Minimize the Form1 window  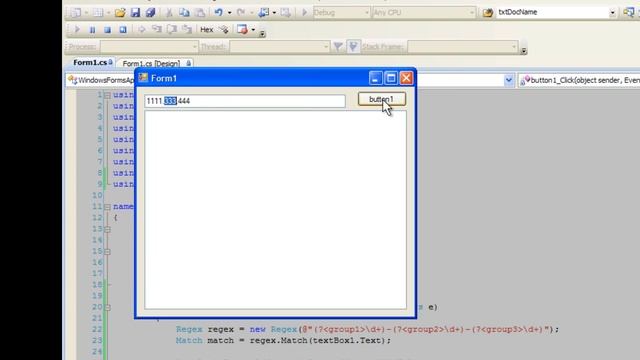pos(376,78)
